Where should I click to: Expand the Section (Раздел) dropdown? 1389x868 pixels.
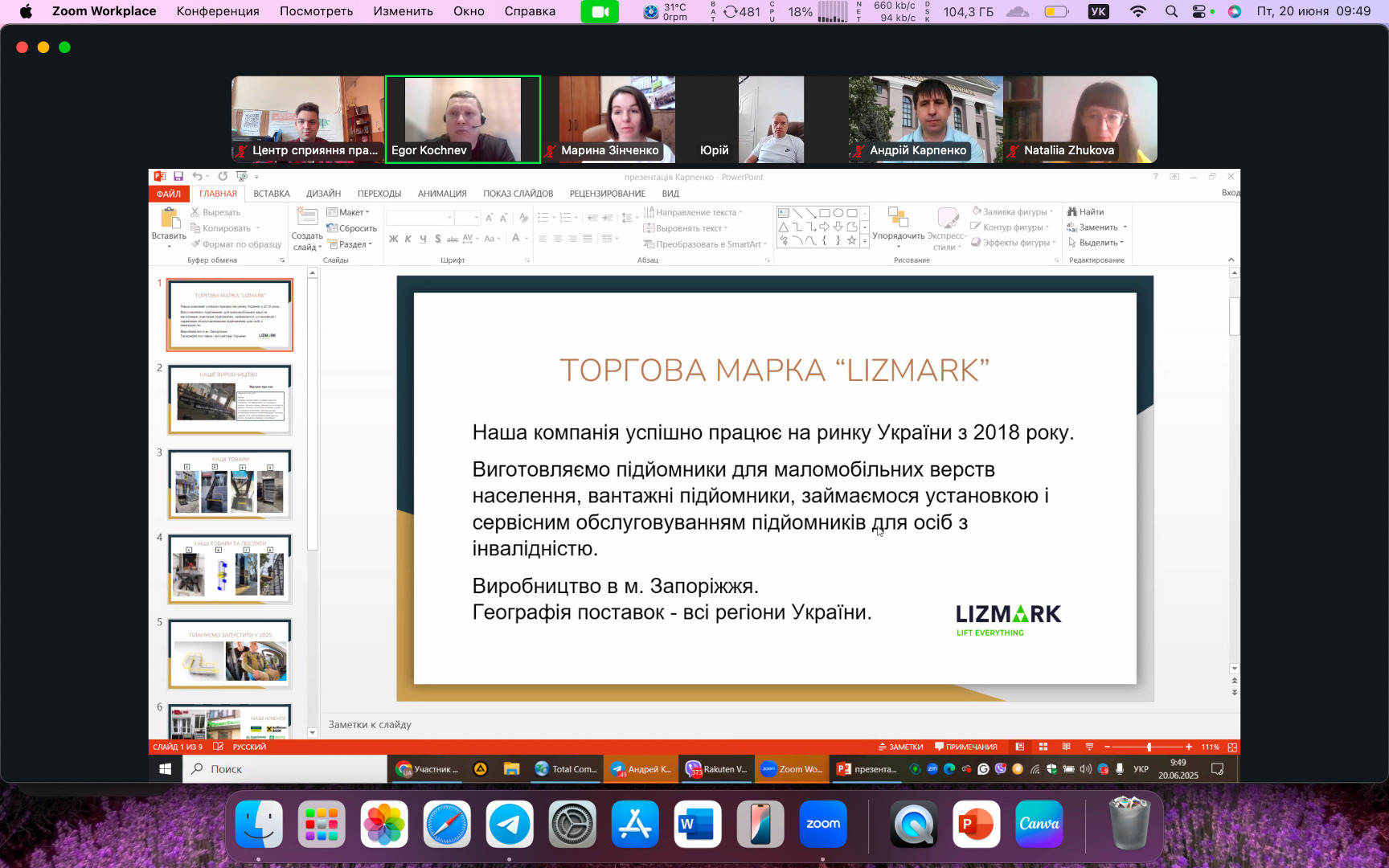pos(350,244)
